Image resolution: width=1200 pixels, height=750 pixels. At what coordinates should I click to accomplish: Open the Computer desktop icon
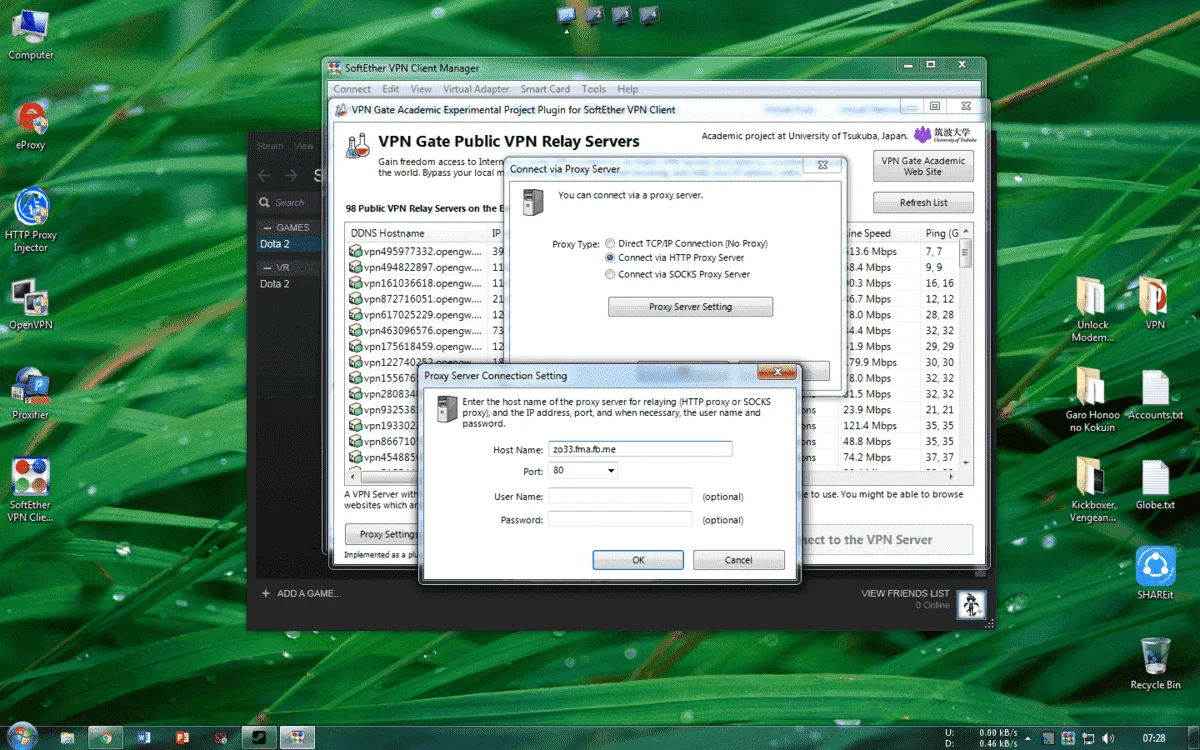[x=30, y=34]
